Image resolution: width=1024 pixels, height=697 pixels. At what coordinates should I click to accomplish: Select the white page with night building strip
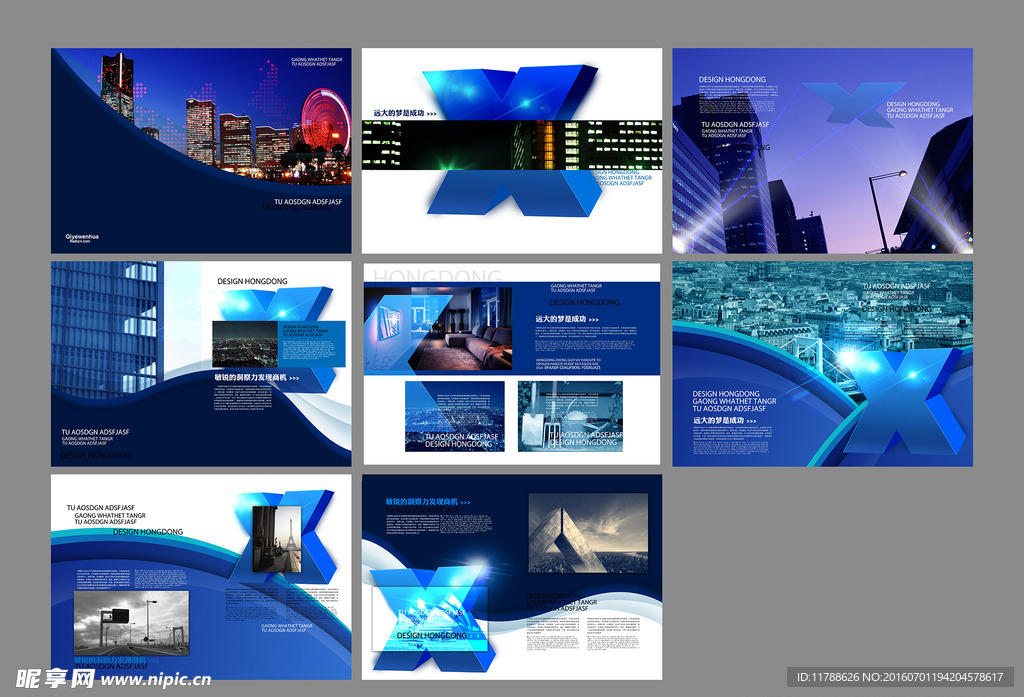(512, 150)
